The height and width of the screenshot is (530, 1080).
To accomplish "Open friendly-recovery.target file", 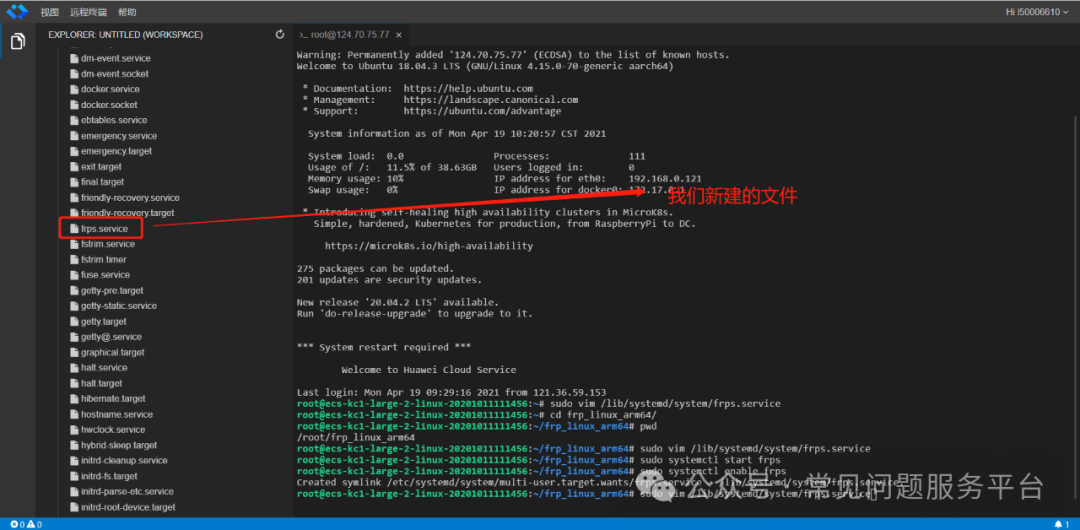I will pyautogui.click(x=127, y=213).
